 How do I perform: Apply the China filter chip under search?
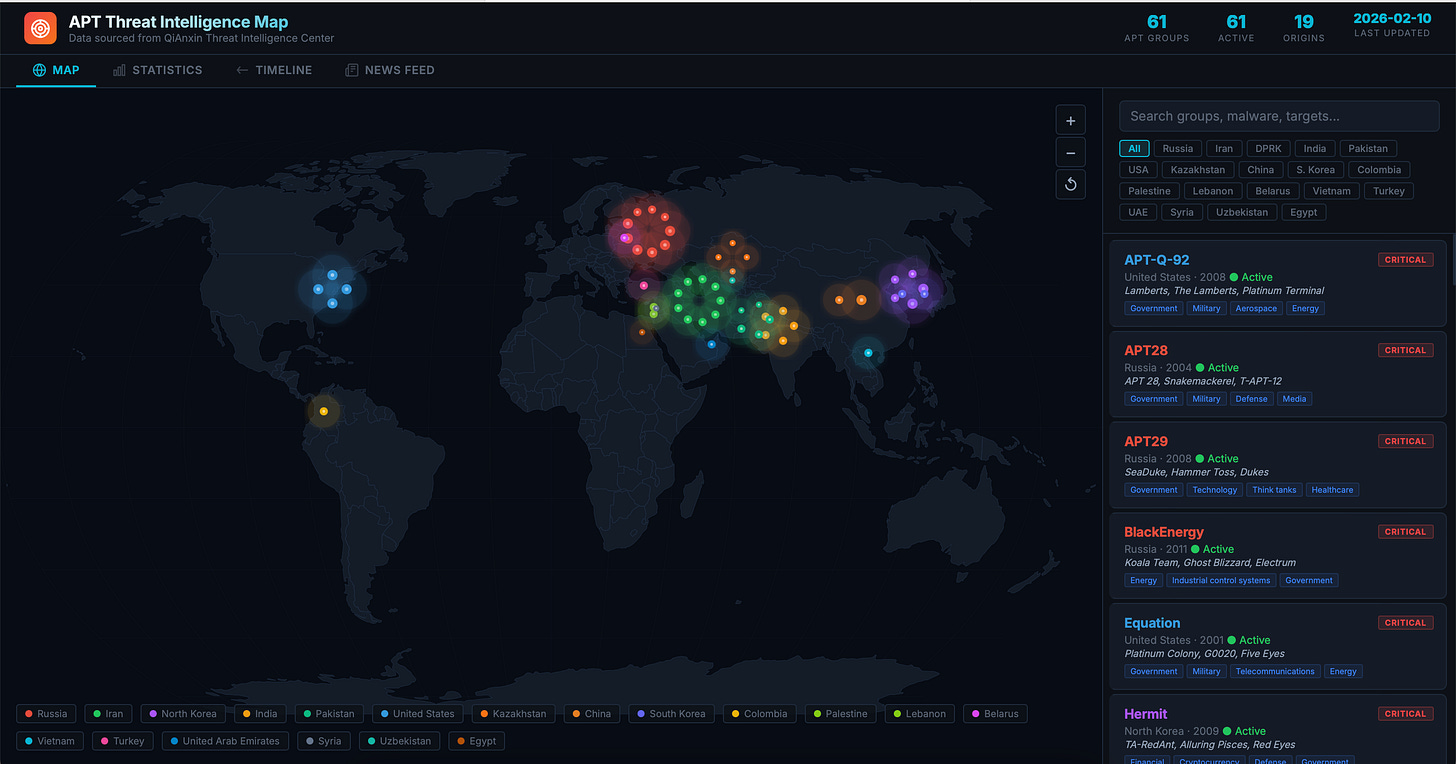point(1261,170)
